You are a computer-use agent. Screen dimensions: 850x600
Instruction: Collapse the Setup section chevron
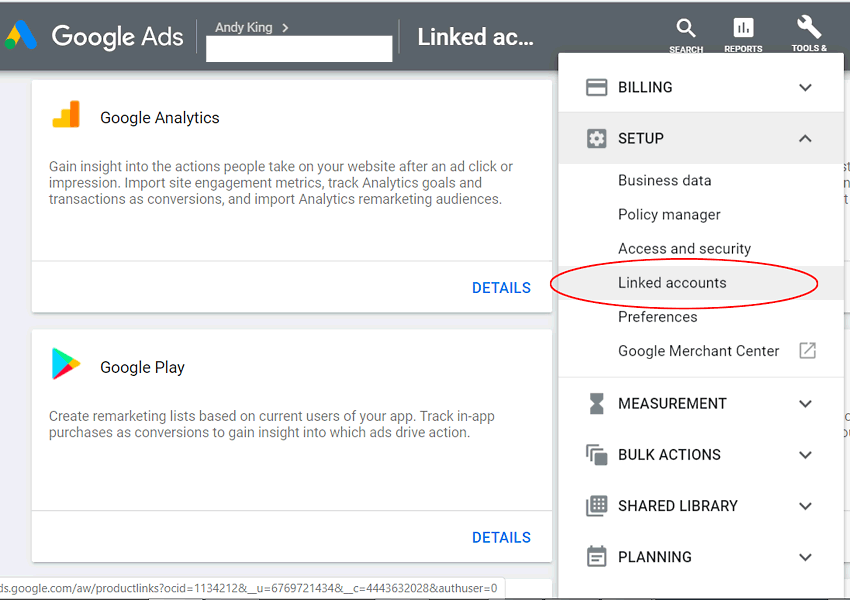tap(805, 138)
